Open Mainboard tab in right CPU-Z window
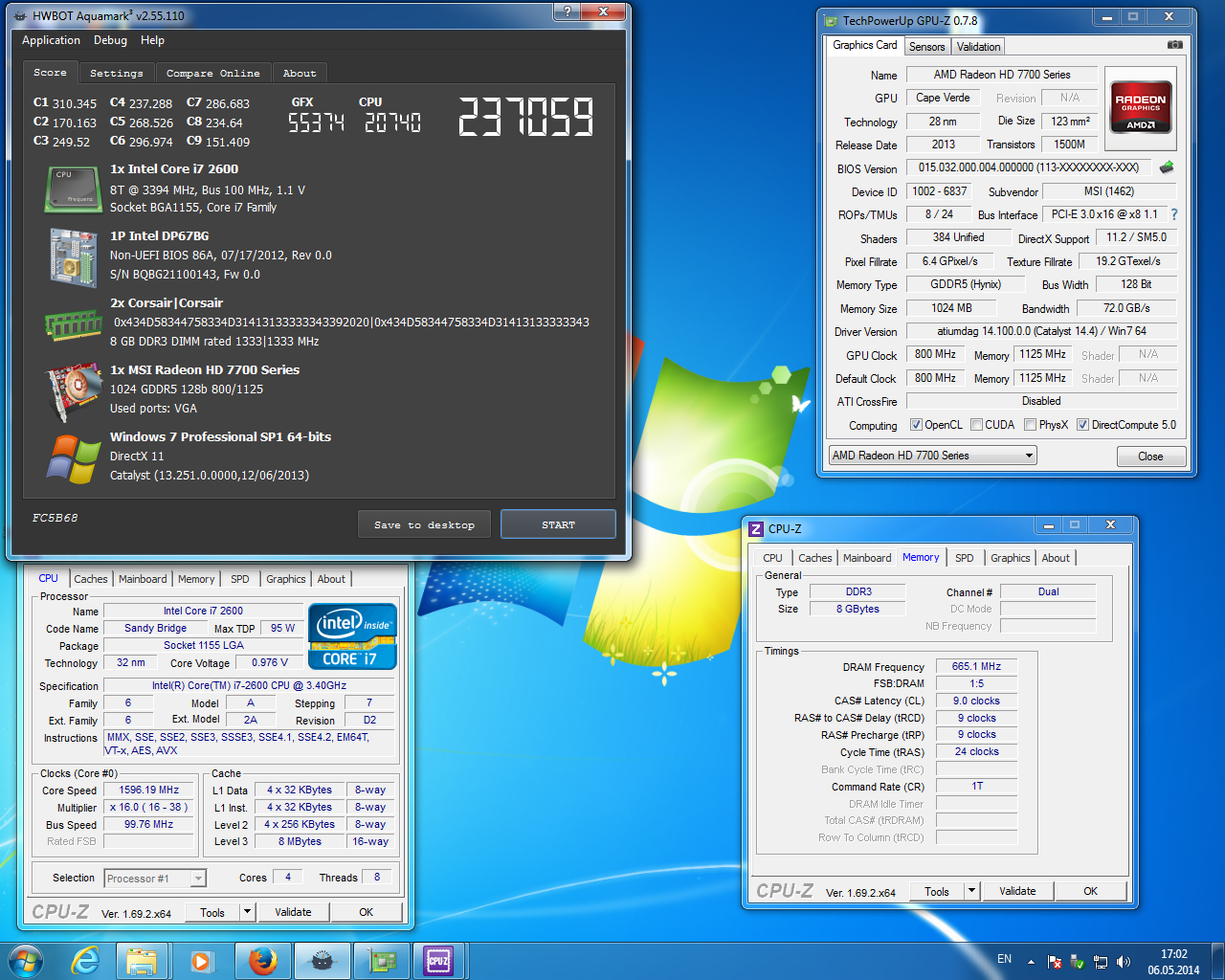Screen dimensions: 1225x980 click(867, 558)
